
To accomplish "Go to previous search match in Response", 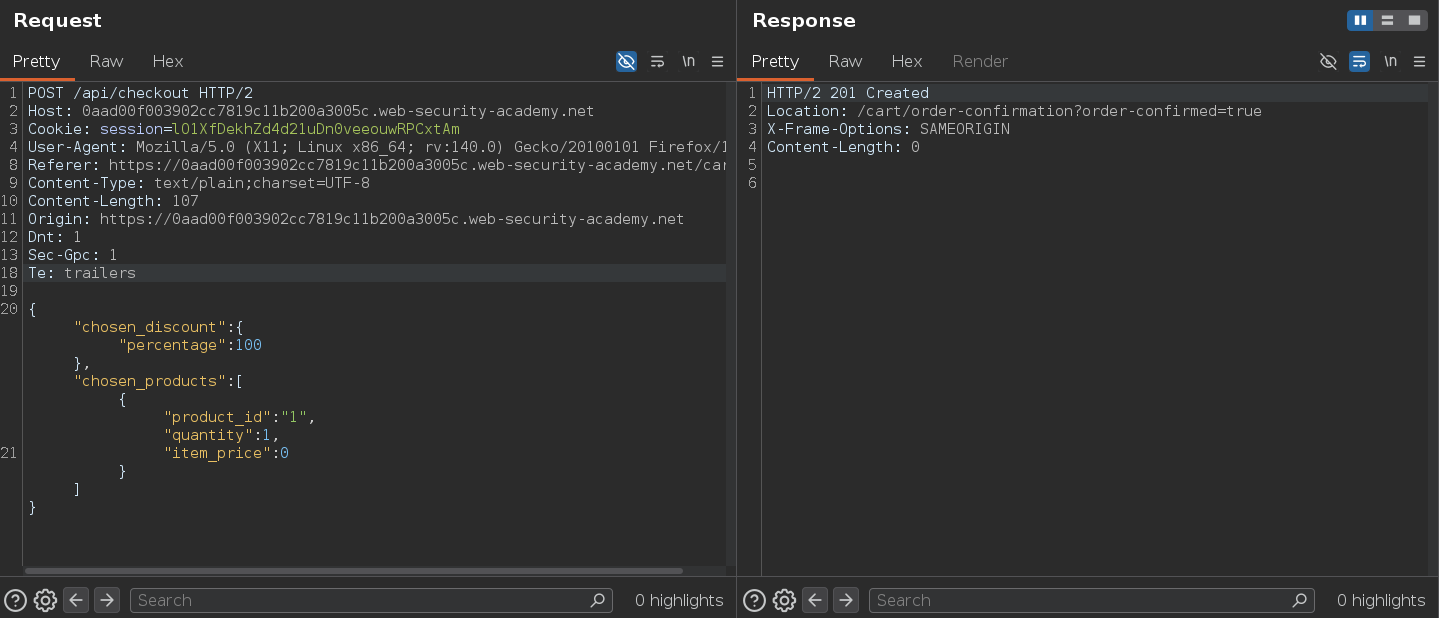I will point(815,600).
